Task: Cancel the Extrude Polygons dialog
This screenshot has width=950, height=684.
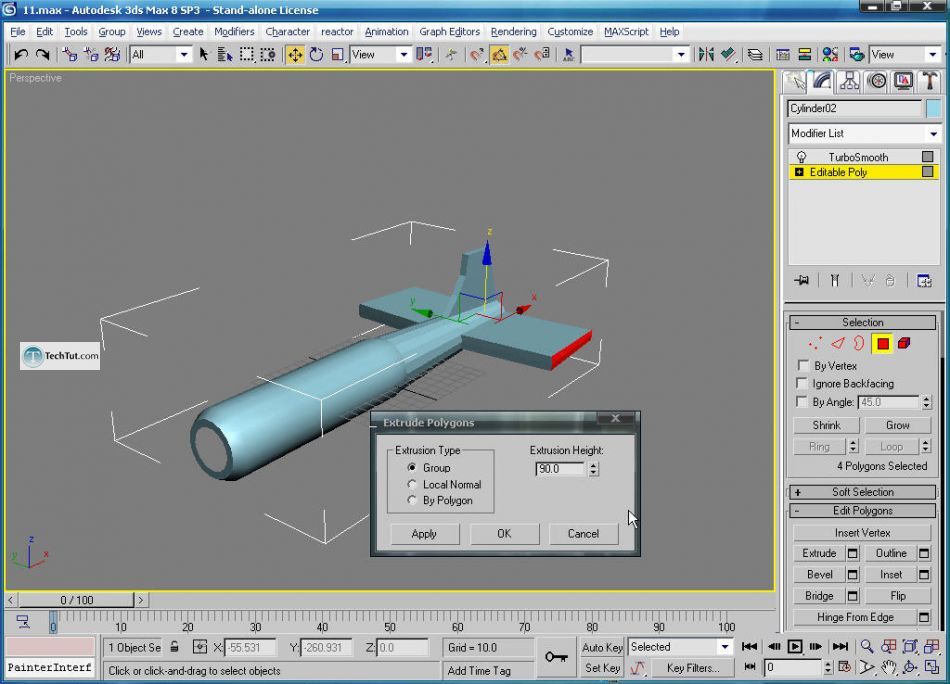Action: click(583, 534)
